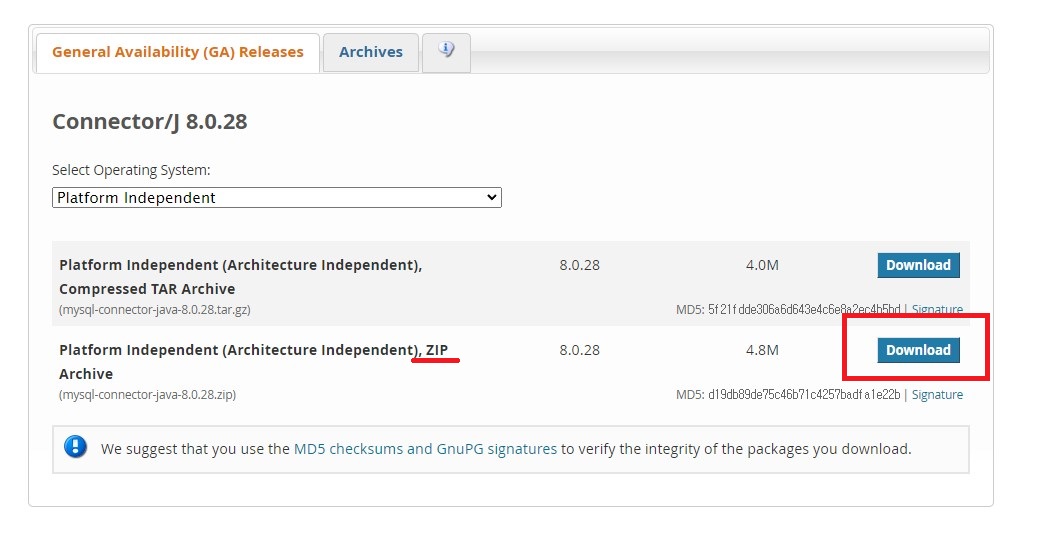
Task: Open the Signature link for the zip file
Action: pyautogui.click(x=937, y=394)
